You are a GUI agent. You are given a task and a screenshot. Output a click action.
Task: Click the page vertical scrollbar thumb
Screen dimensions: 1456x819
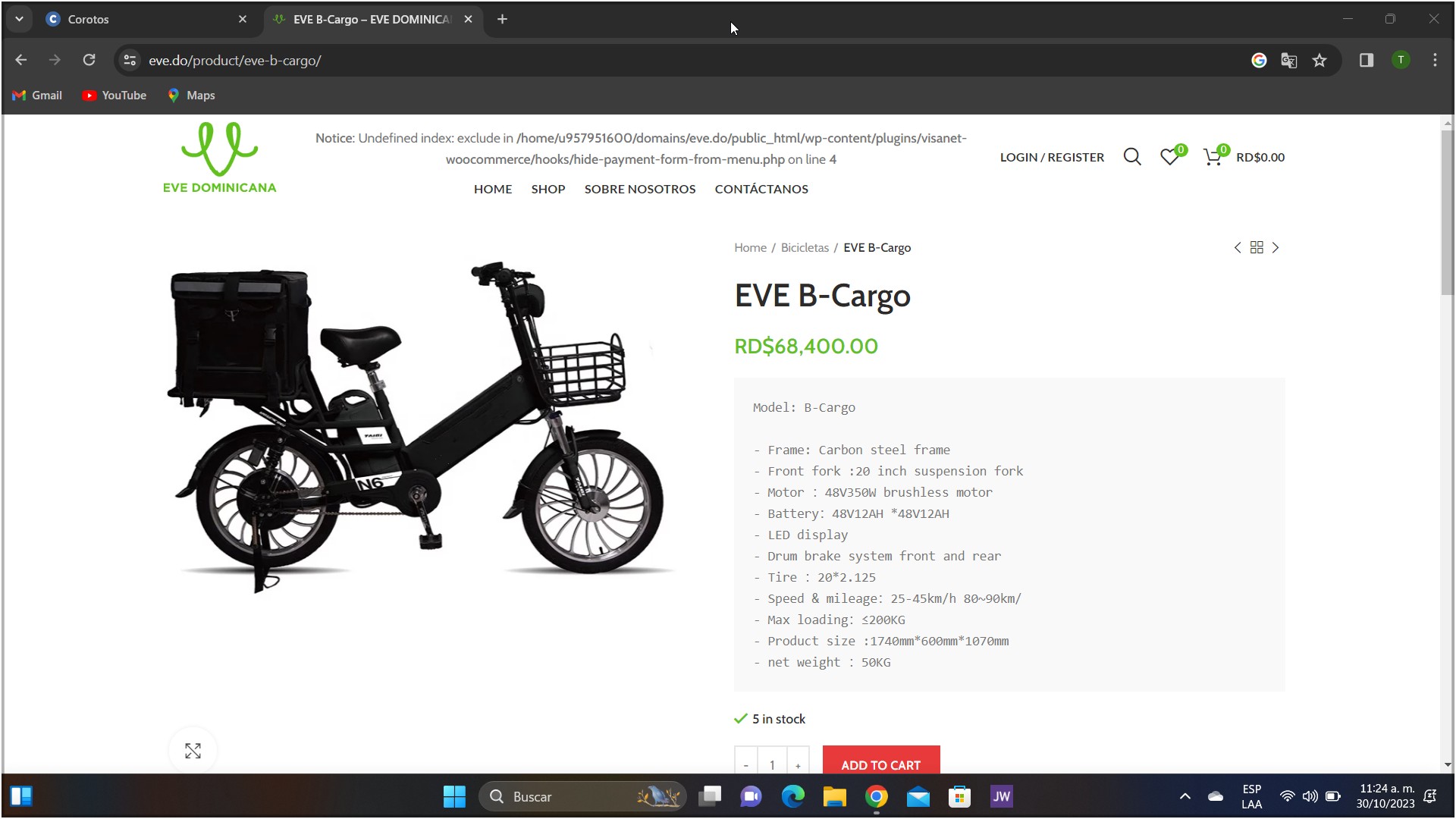coord(1447,212)
